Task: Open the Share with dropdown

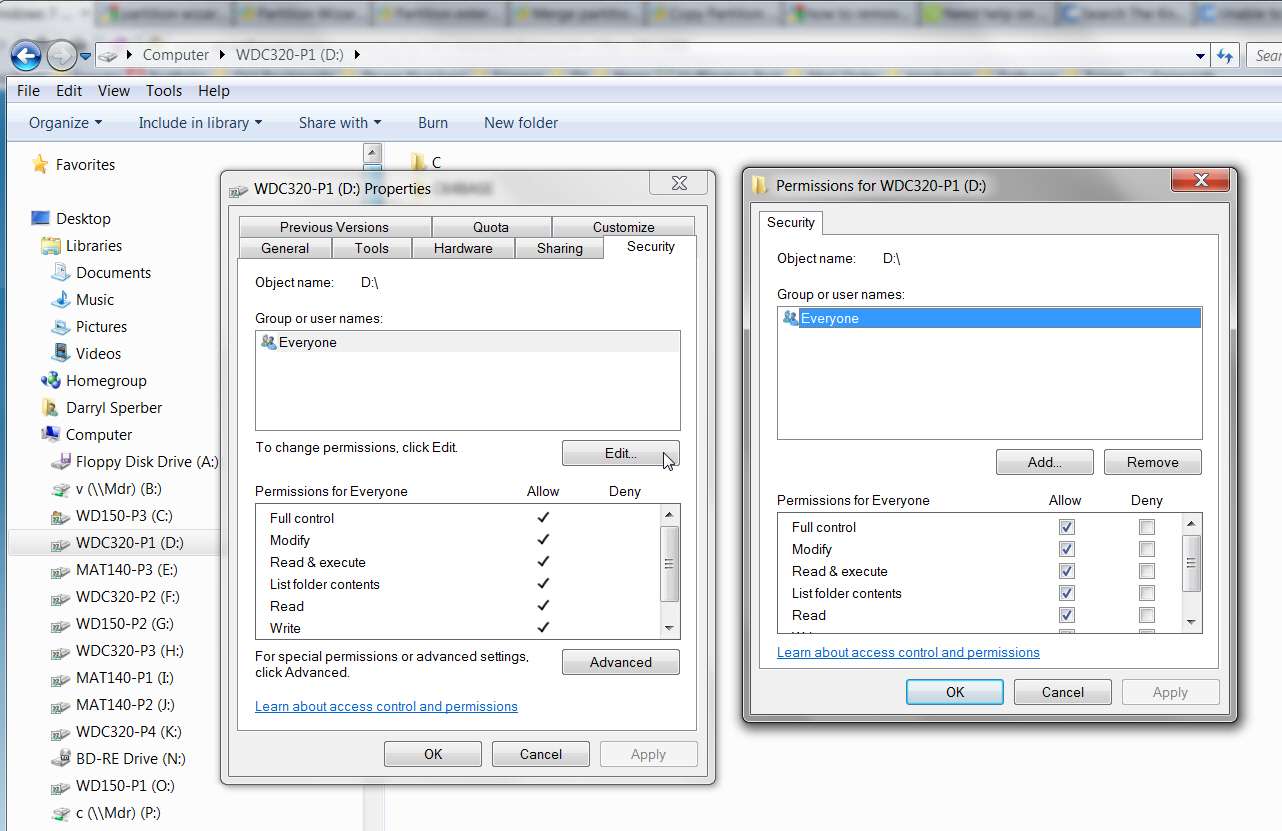Action: click(x=340, y=123)
